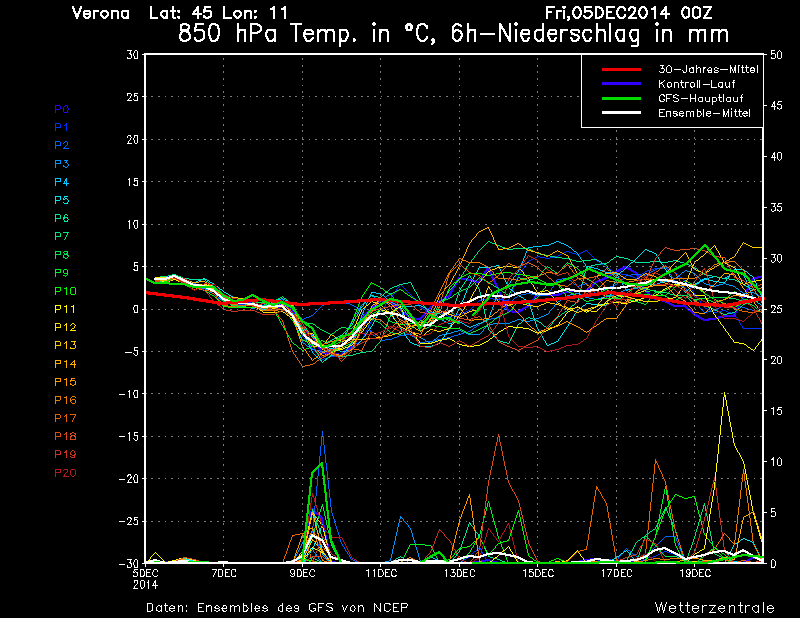Click the P12 member label

(x=65, y=327)
